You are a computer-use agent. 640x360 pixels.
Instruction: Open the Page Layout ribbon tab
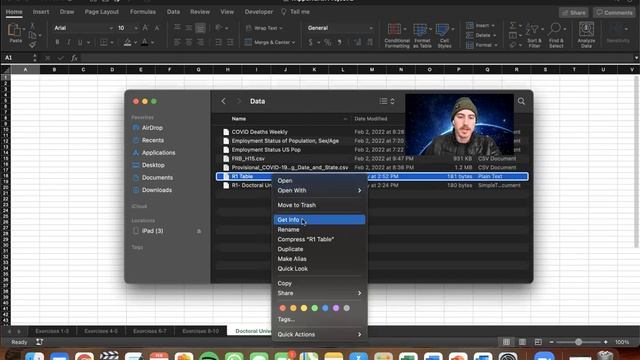click(x=102, y=12)
